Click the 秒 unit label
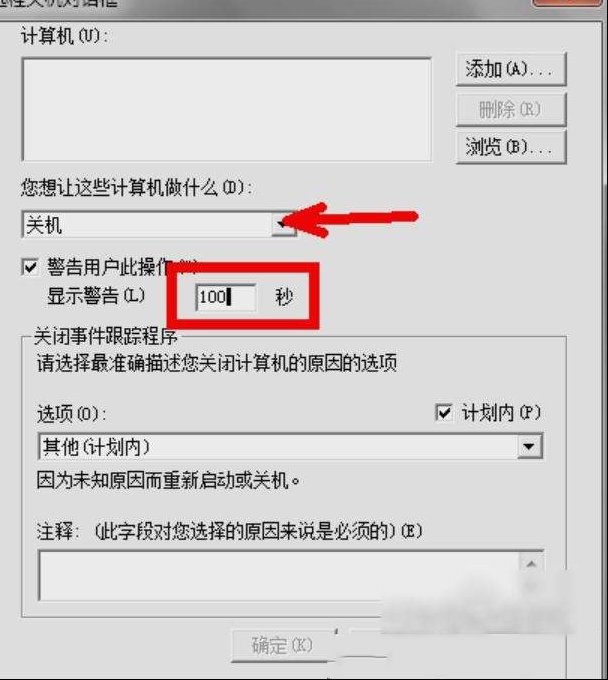The image size is (608, 680). [x=284, y=298]
